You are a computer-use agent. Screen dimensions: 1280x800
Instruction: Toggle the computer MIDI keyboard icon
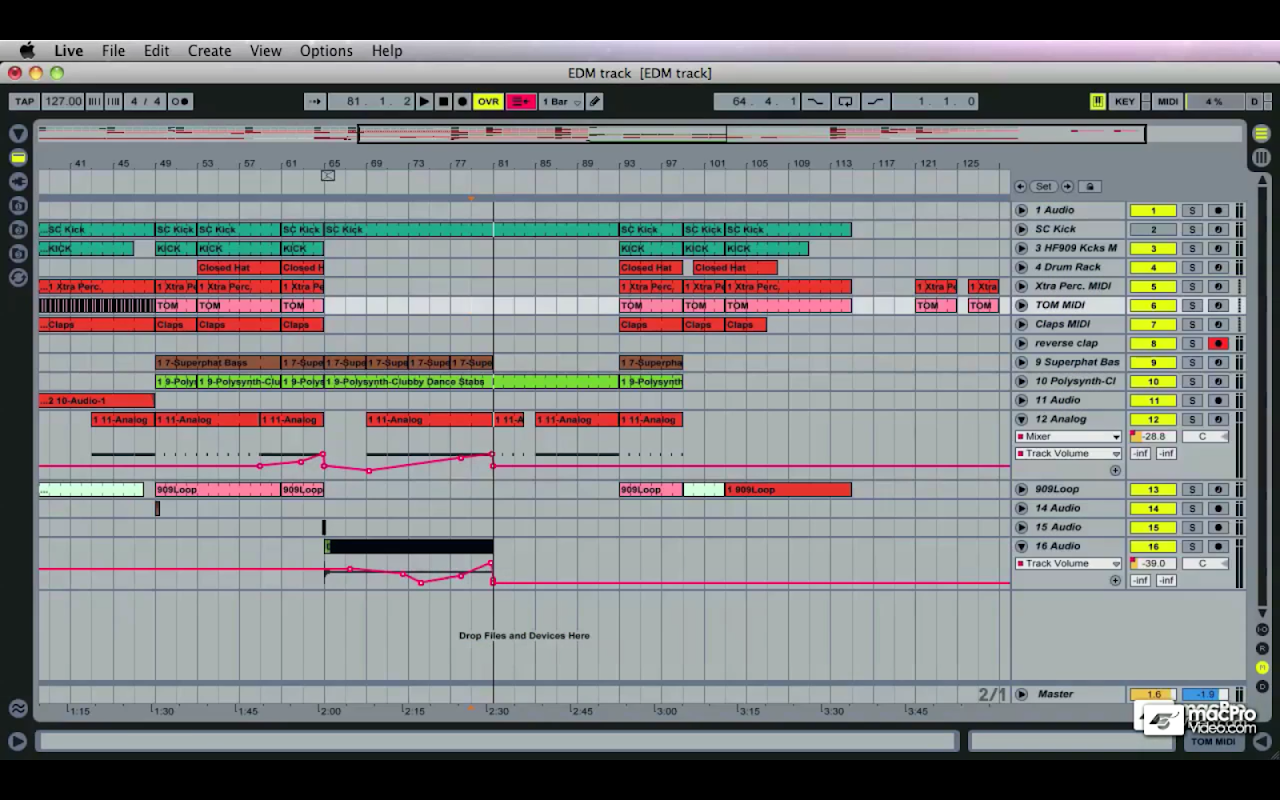(1097, 101)
